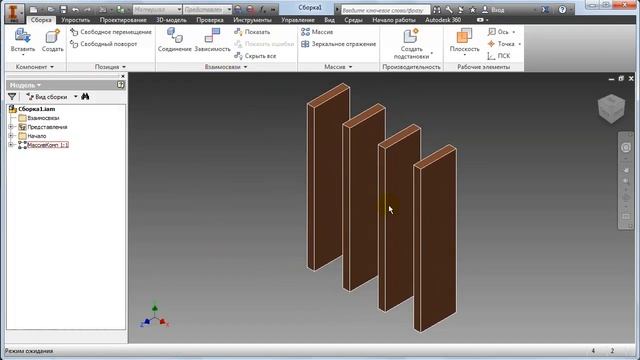Image resolution: width=640 pixels, height=360 pixels.
Task: Switch to the Сборка ribbon tab
Action: [41, 20]
